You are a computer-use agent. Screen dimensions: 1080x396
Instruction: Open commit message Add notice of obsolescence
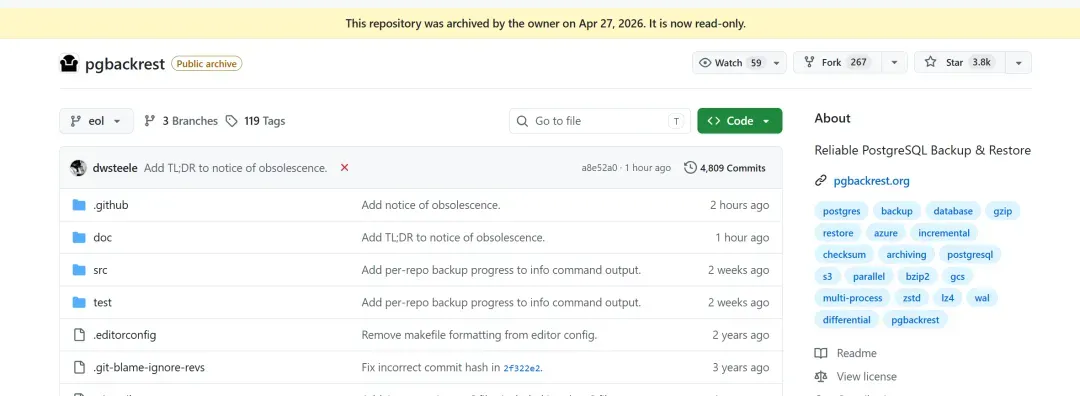[431, 205]
